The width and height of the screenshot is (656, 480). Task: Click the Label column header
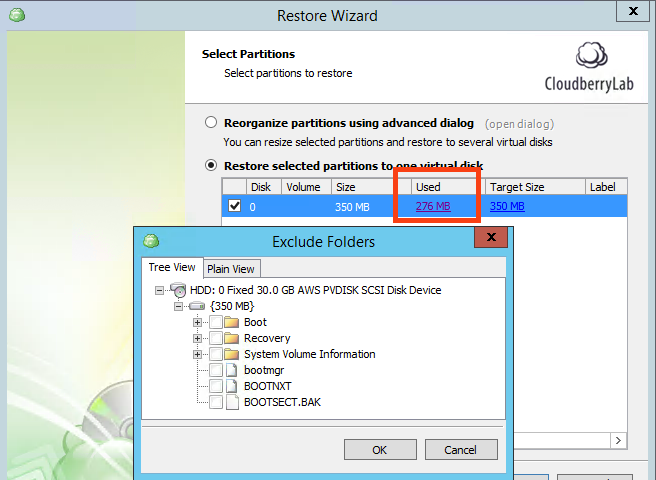[x=606, y=187]
